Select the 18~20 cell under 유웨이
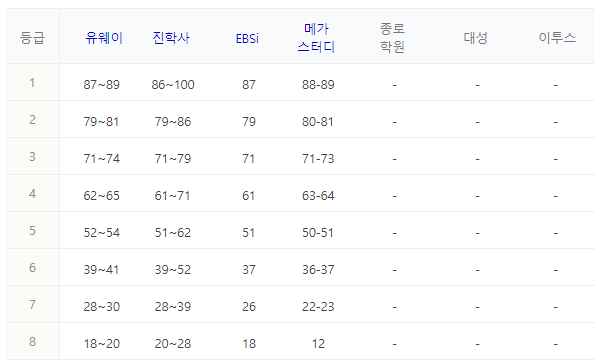Viewport: 595px width, 360px height. 102,344
